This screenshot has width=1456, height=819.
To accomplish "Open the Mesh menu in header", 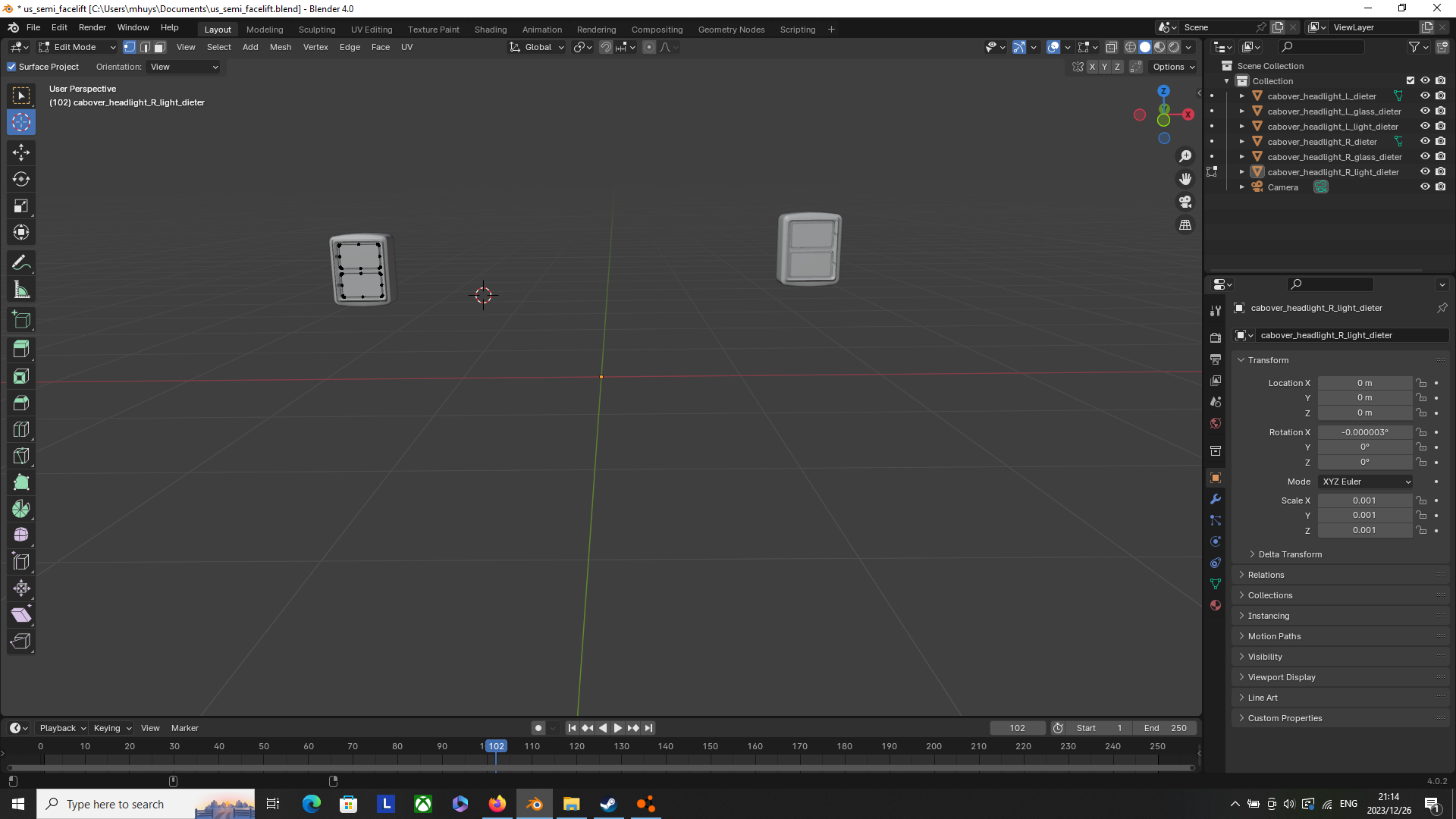I will (280, 47).
